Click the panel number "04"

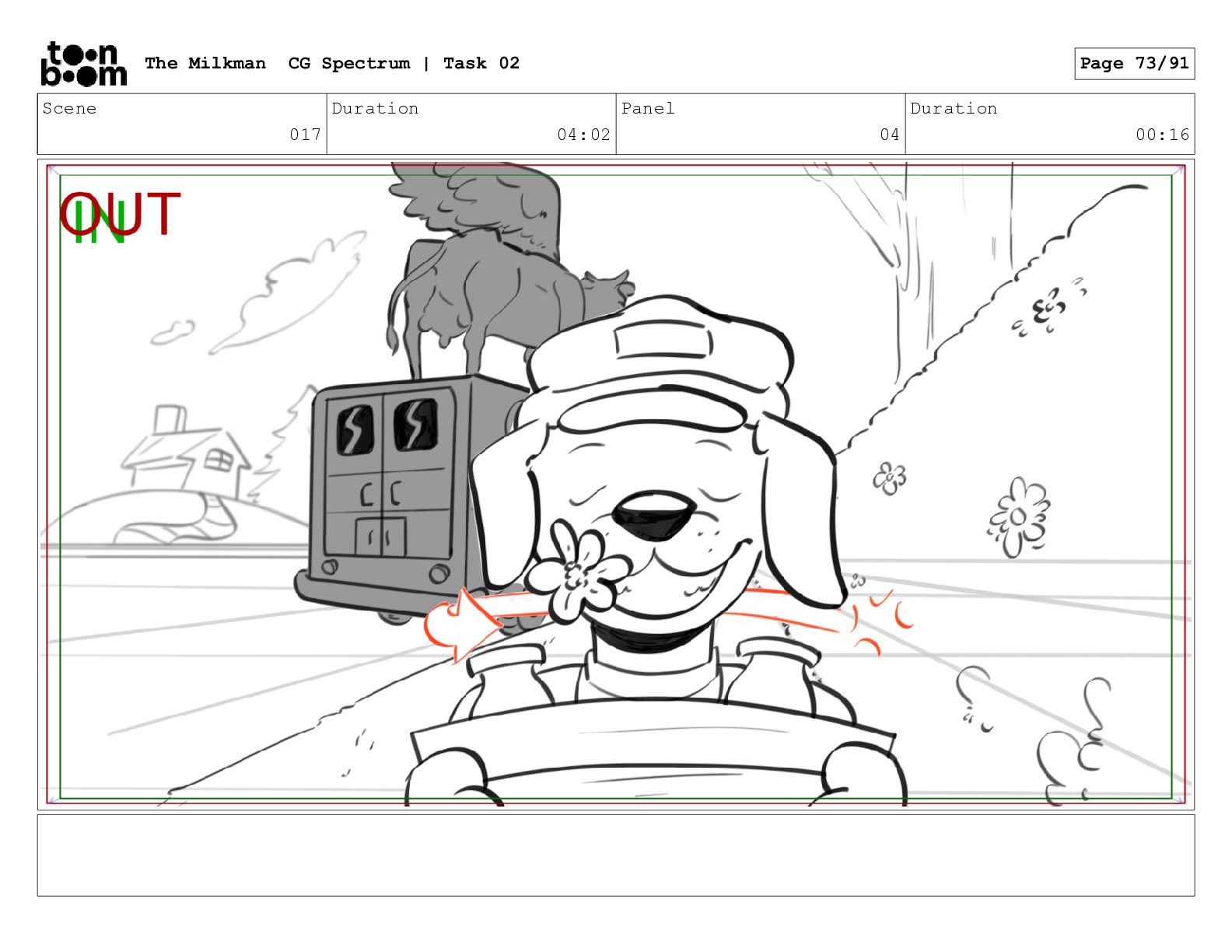click(890, 135)
